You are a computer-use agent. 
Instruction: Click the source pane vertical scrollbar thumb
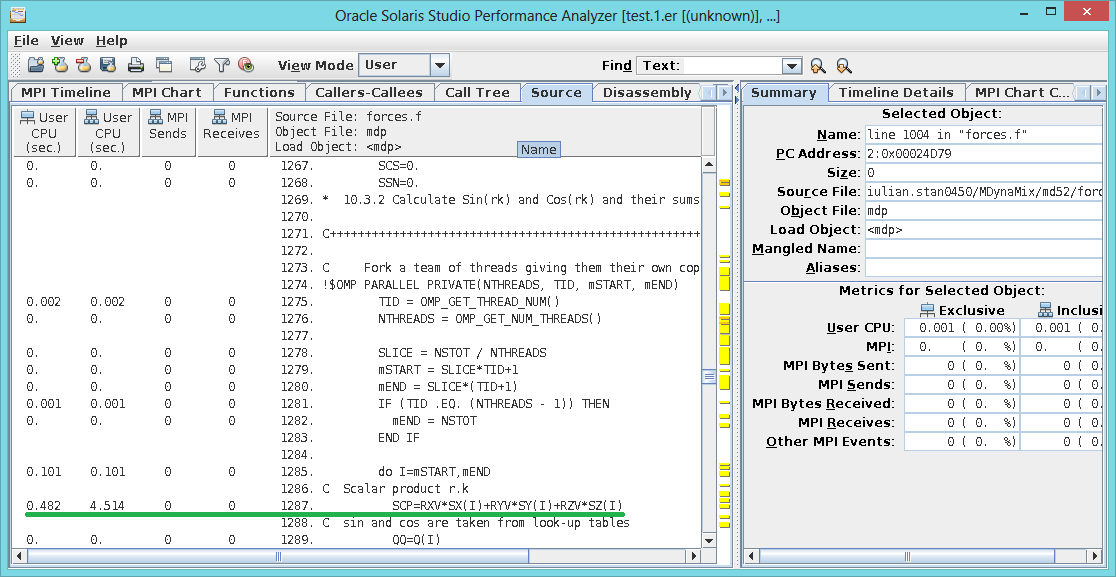[709, 377]
